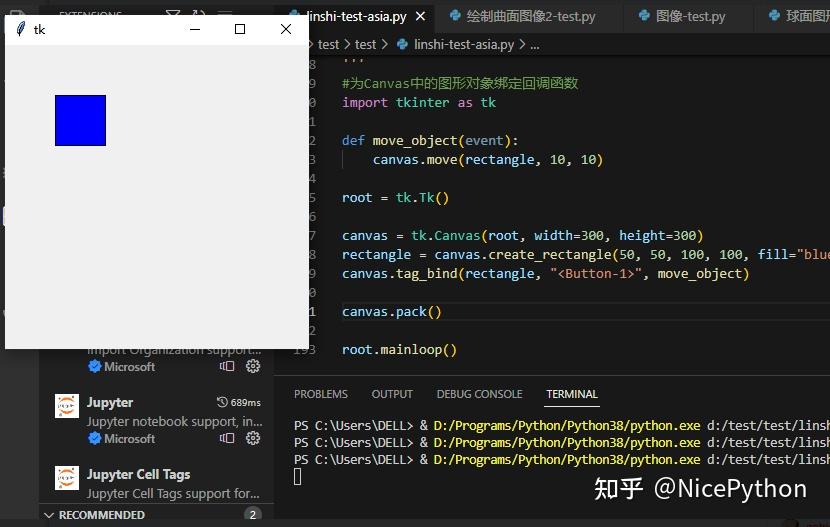The height and width of the screenshot is (527, 830).
Task: Open the DEBUG CONSOLE panel tab
Action: [480, 394]
